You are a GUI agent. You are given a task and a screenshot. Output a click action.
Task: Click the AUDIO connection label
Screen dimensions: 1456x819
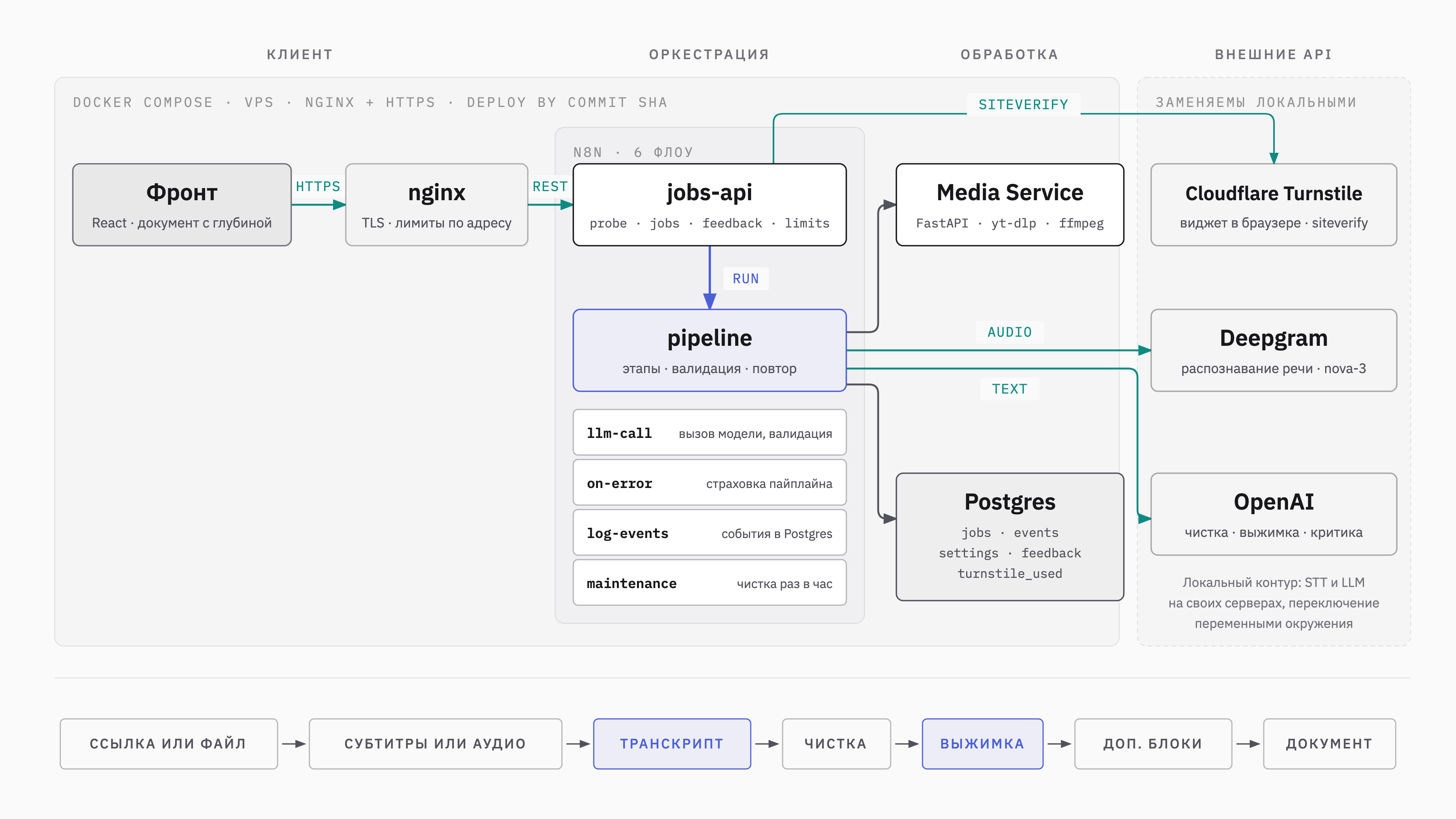coord(1009,332)
